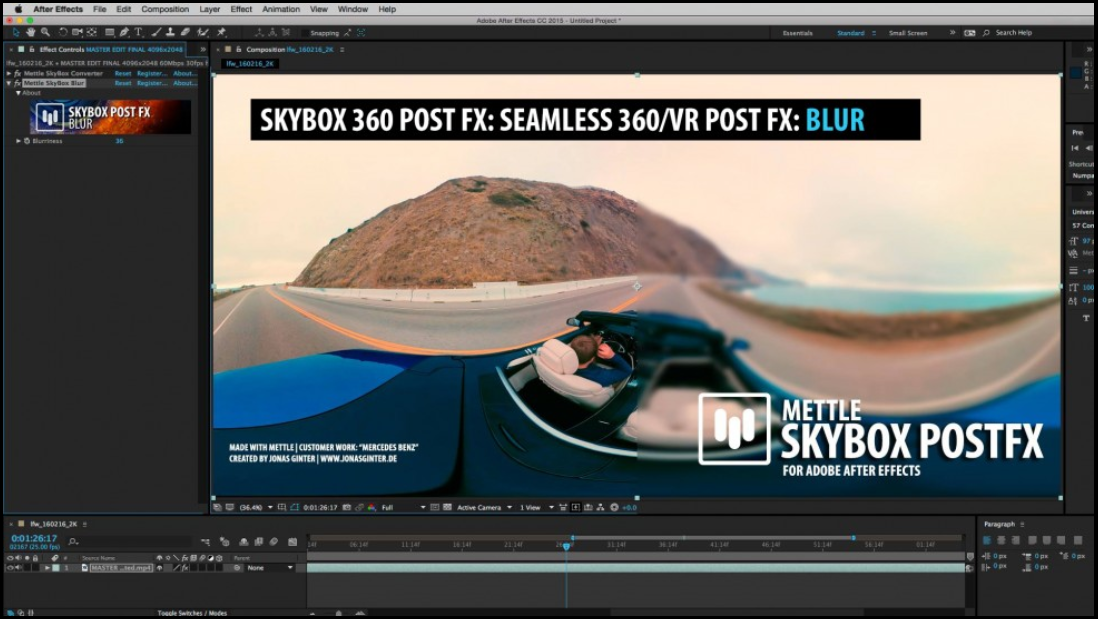Viewport: 1098px width, 619px height.
Task: Select the Pan Behind anchor point tool
Action: [92, 32]
